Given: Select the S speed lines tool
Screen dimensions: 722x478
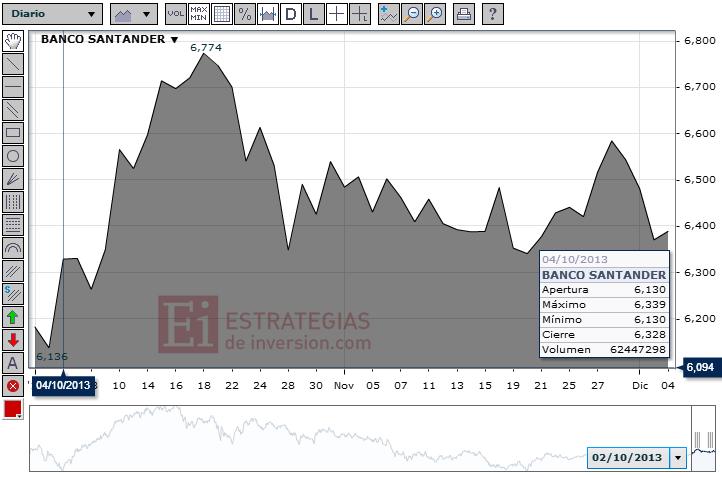Looking at the screenshot, I should click(13, 294).
